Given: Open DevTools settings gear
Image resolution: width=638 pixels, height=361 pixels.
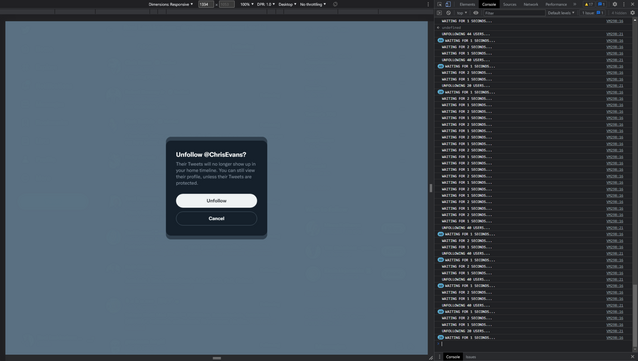Looking at the screenshot, I should point(615,4).
